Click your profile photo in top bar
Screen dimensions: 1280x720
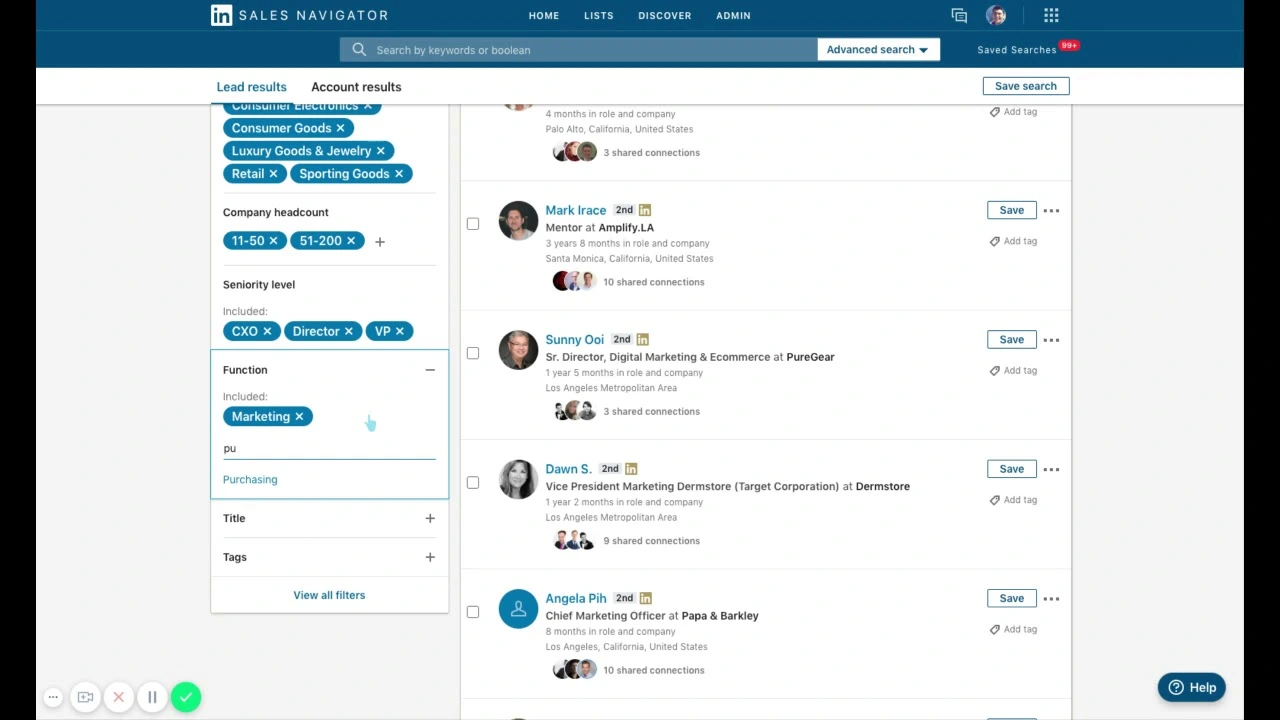point(996,15)
